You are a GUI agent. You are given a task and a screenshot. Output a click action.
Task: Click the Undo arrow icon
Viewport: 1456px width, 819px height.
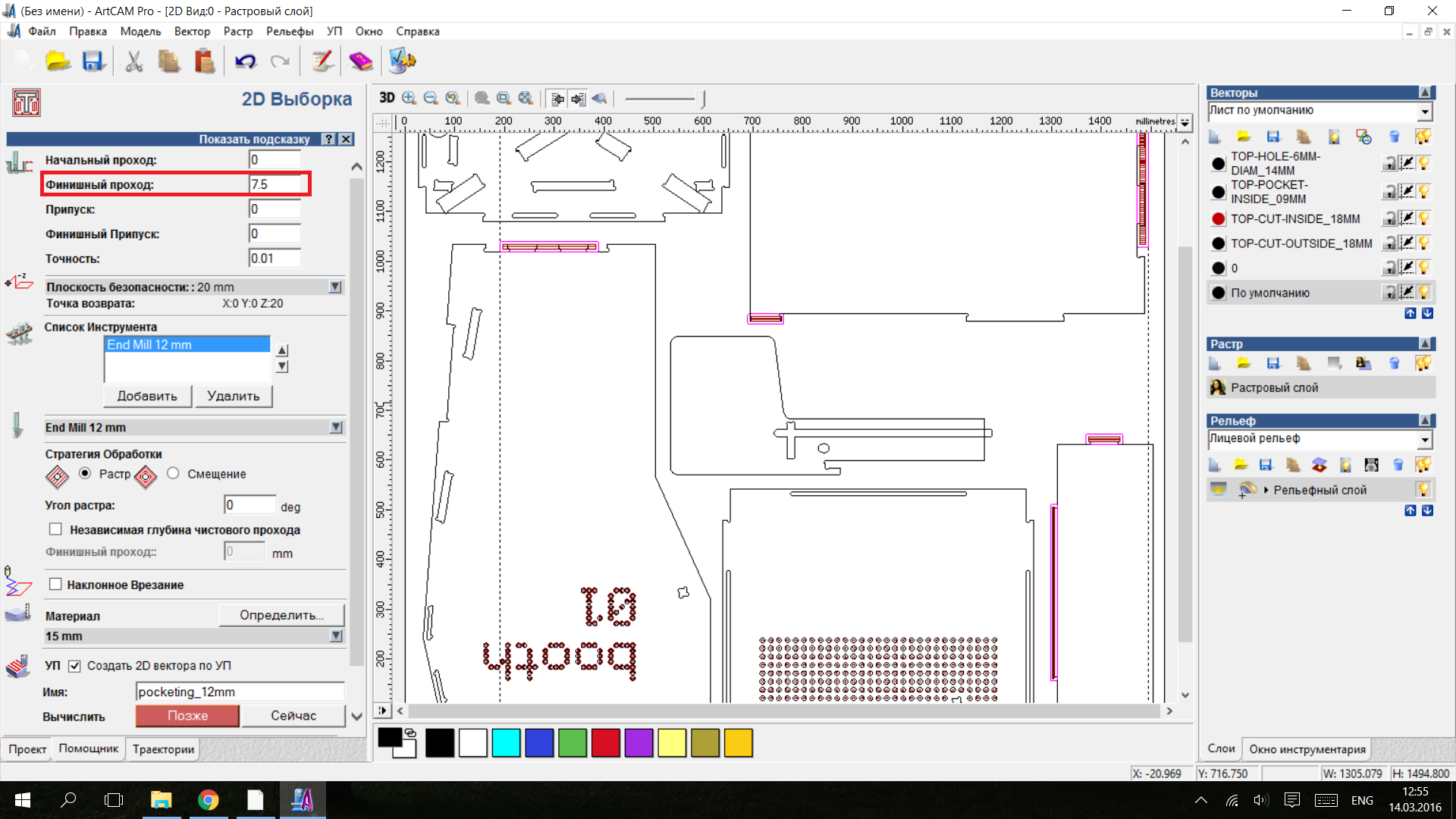245,61
